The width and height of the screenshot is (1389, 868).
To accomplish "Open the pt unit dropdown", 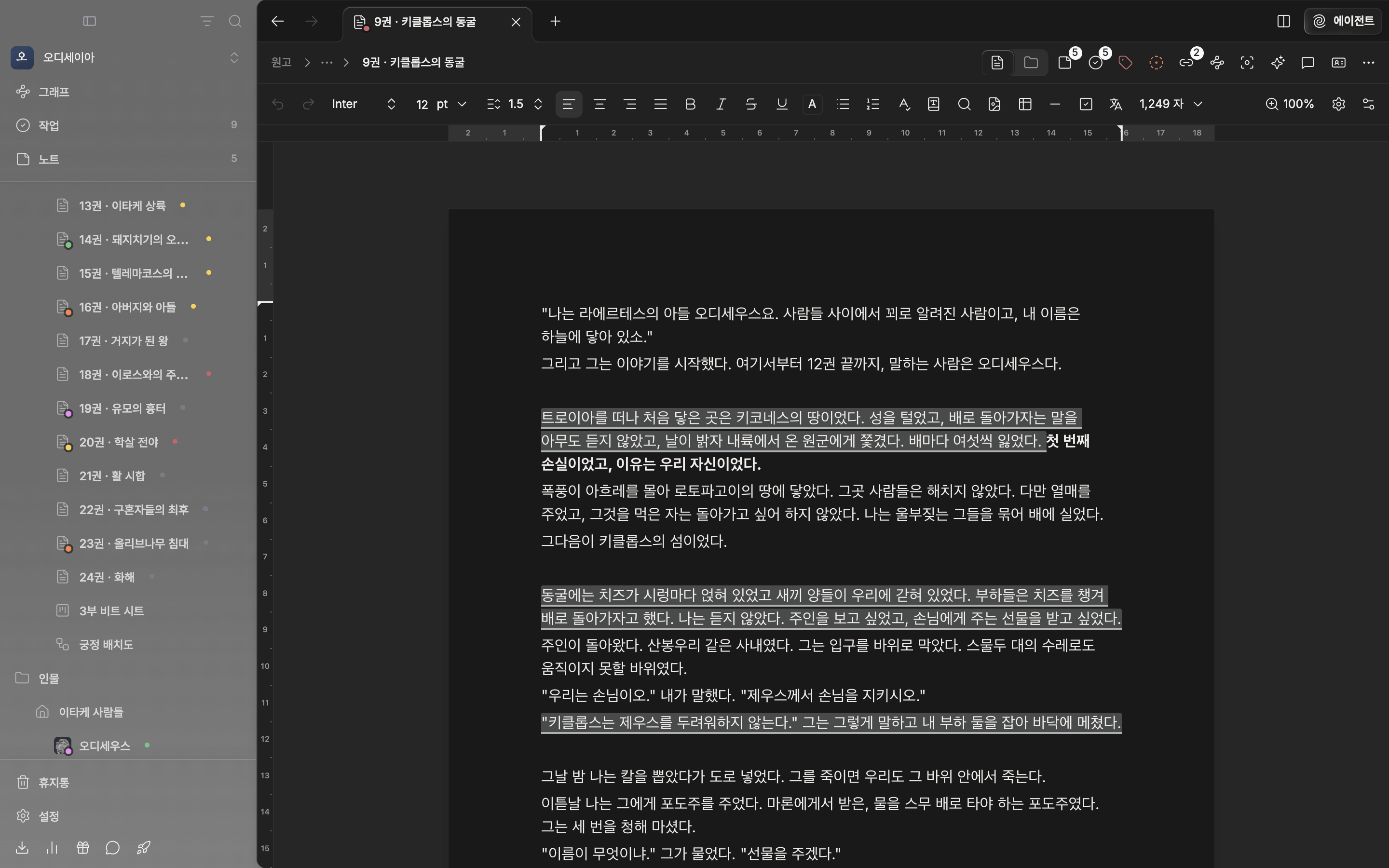I will click(x=452, y=104).
